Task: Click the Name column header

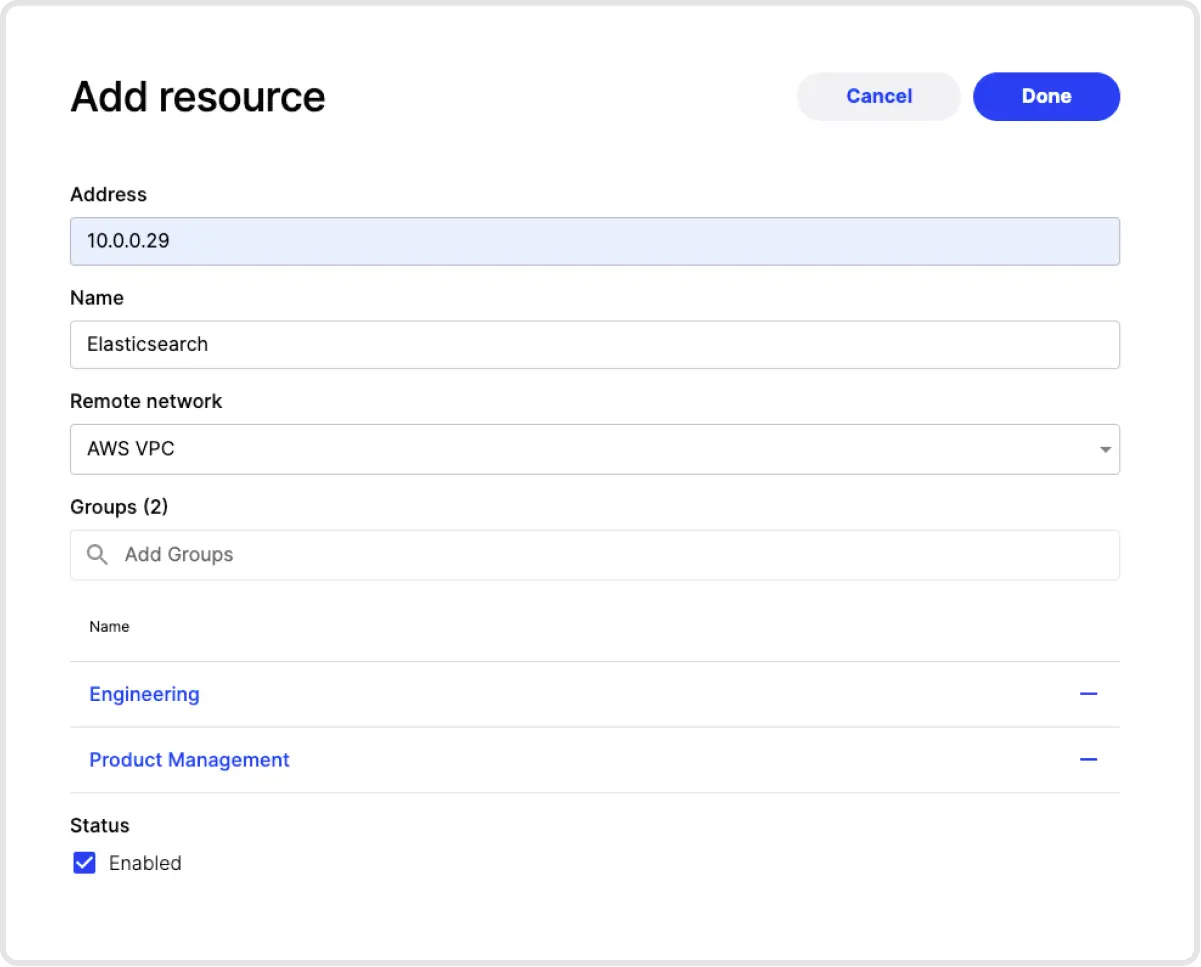Action: point(109,626)
